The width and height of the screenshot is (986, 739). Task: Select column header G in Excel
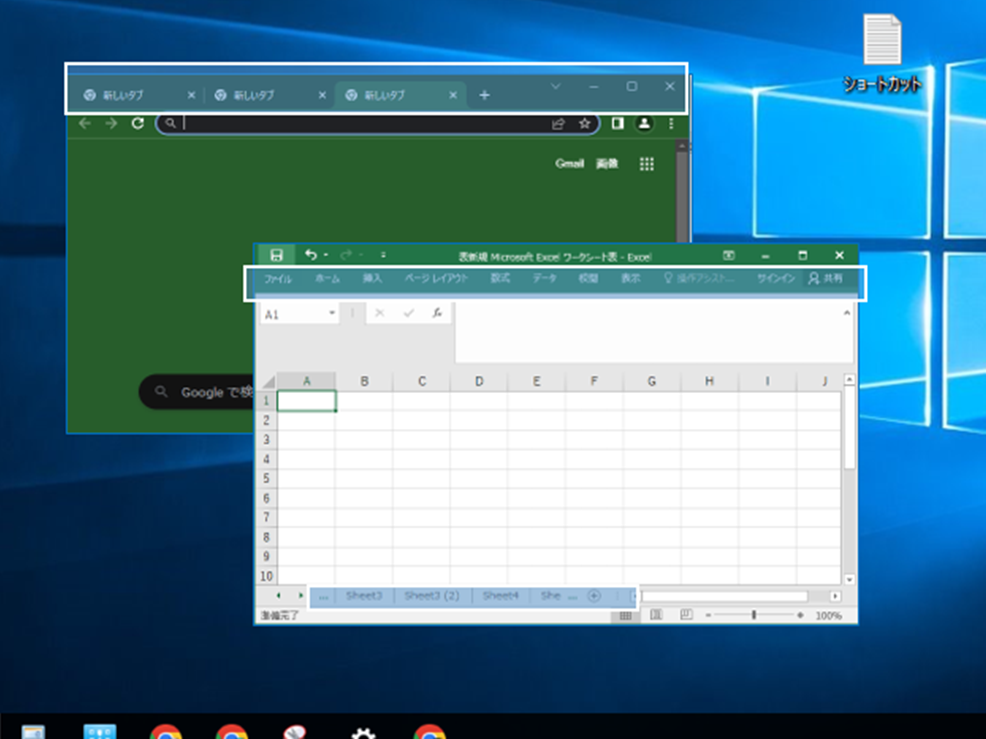(x=651, y=381)
